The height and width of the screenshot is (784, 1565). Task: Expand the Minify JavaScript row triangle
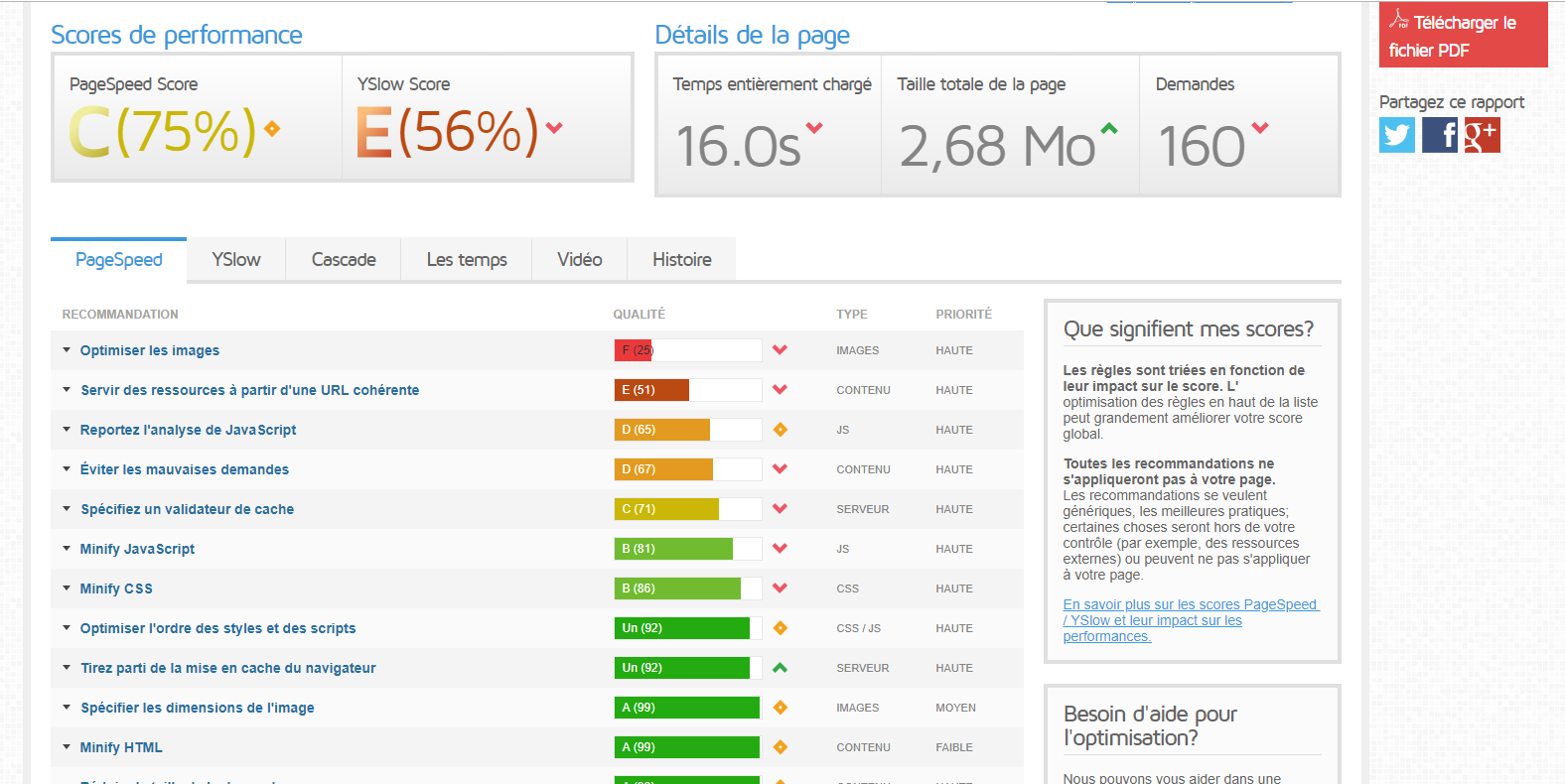67,549
